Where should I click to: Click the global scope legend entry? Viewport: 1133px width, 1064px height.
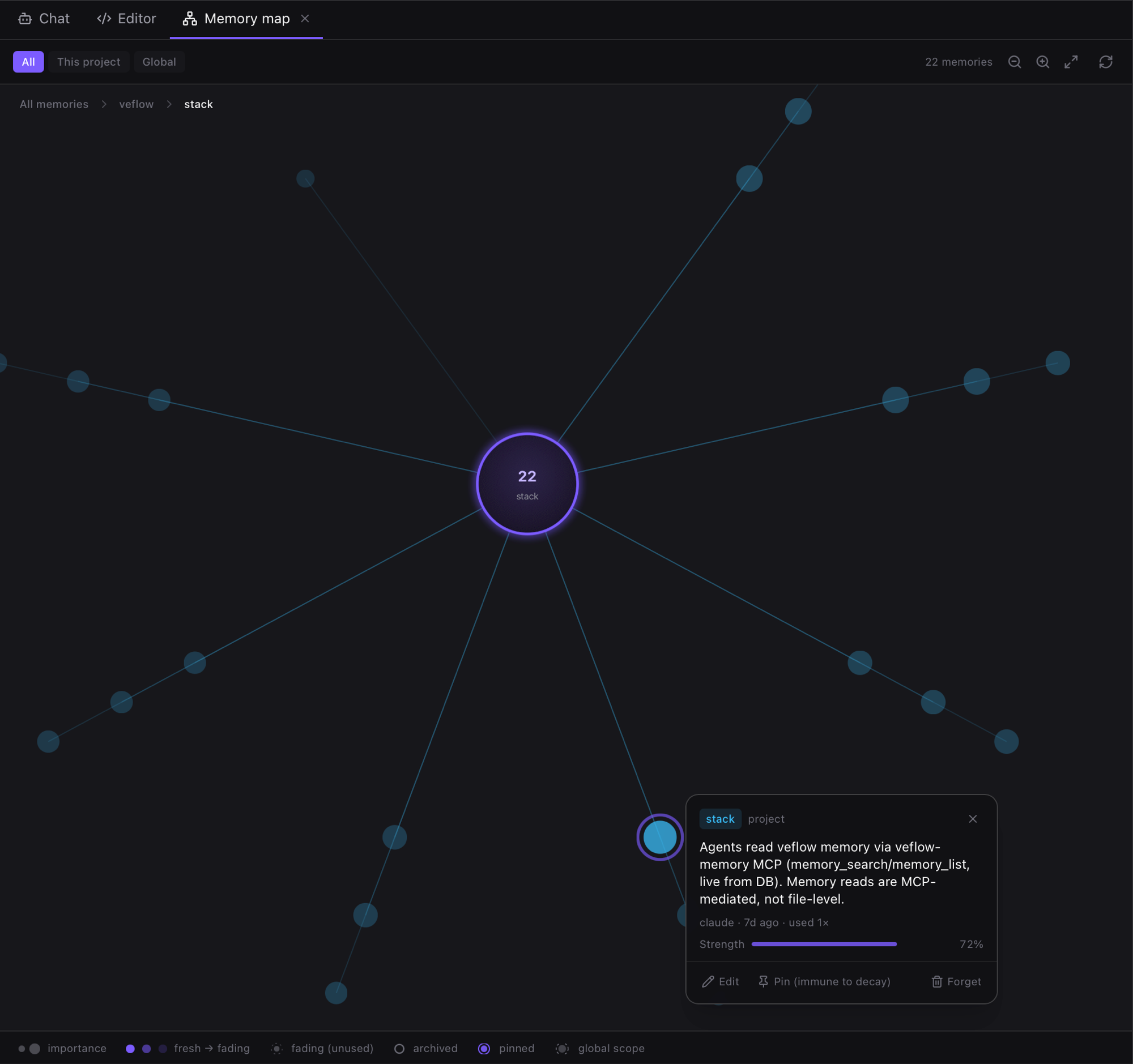tap(600, 1048)
